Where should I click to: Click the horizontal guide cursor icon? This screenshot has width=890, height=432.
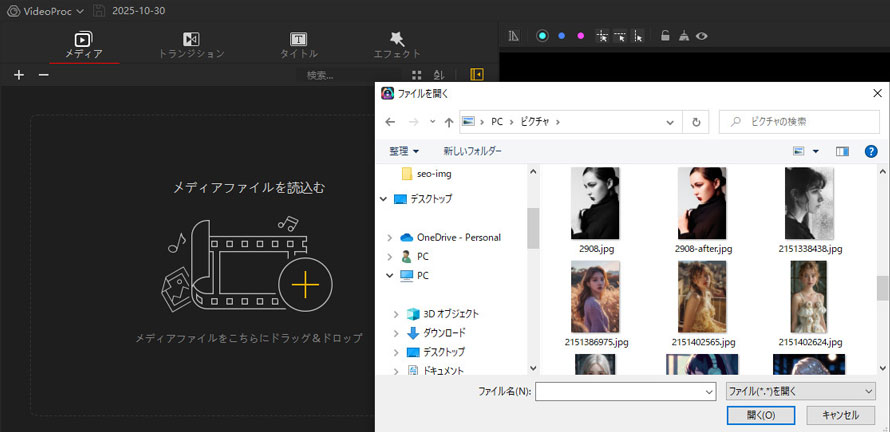(620, 36)
